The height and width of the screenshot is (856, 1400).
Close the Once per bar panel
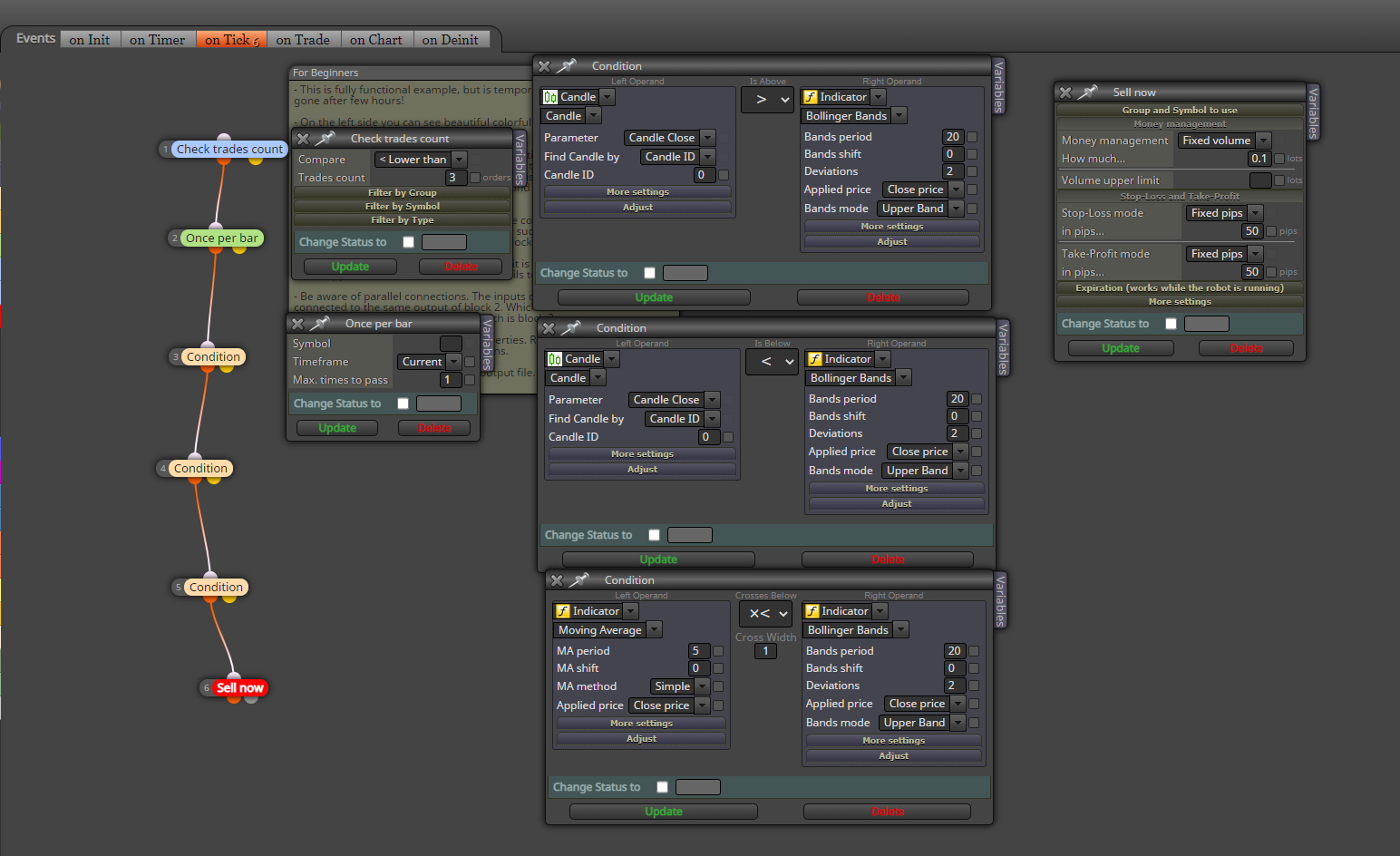(x=297, y=324)
